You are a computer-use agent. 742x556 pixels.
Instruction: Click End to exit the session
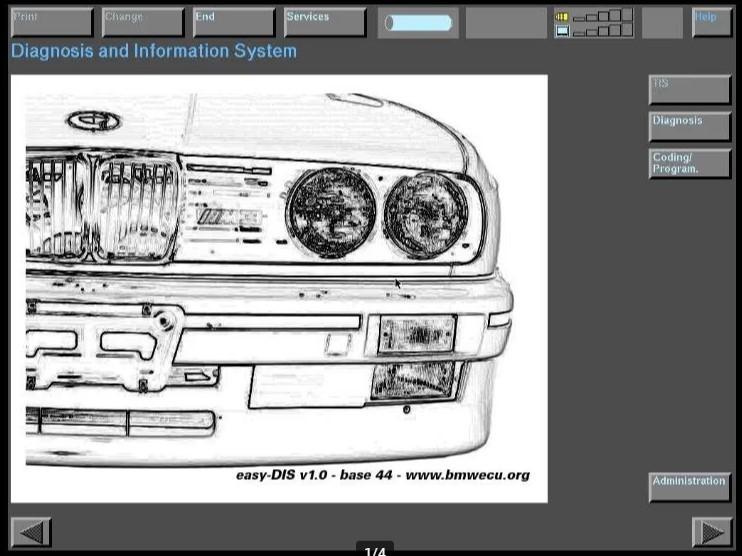coord(234,22)
